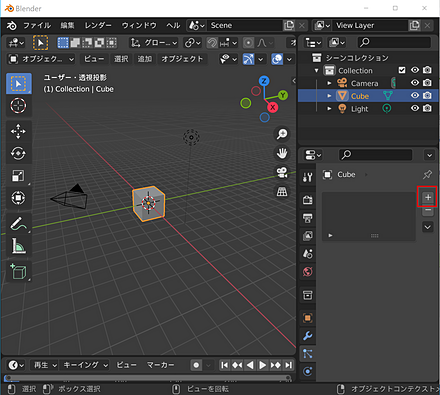Uncheck the Collection exclude checkbox
This screenshot has height=395, width=440.
pyautogui.click(x=402, y=70)
